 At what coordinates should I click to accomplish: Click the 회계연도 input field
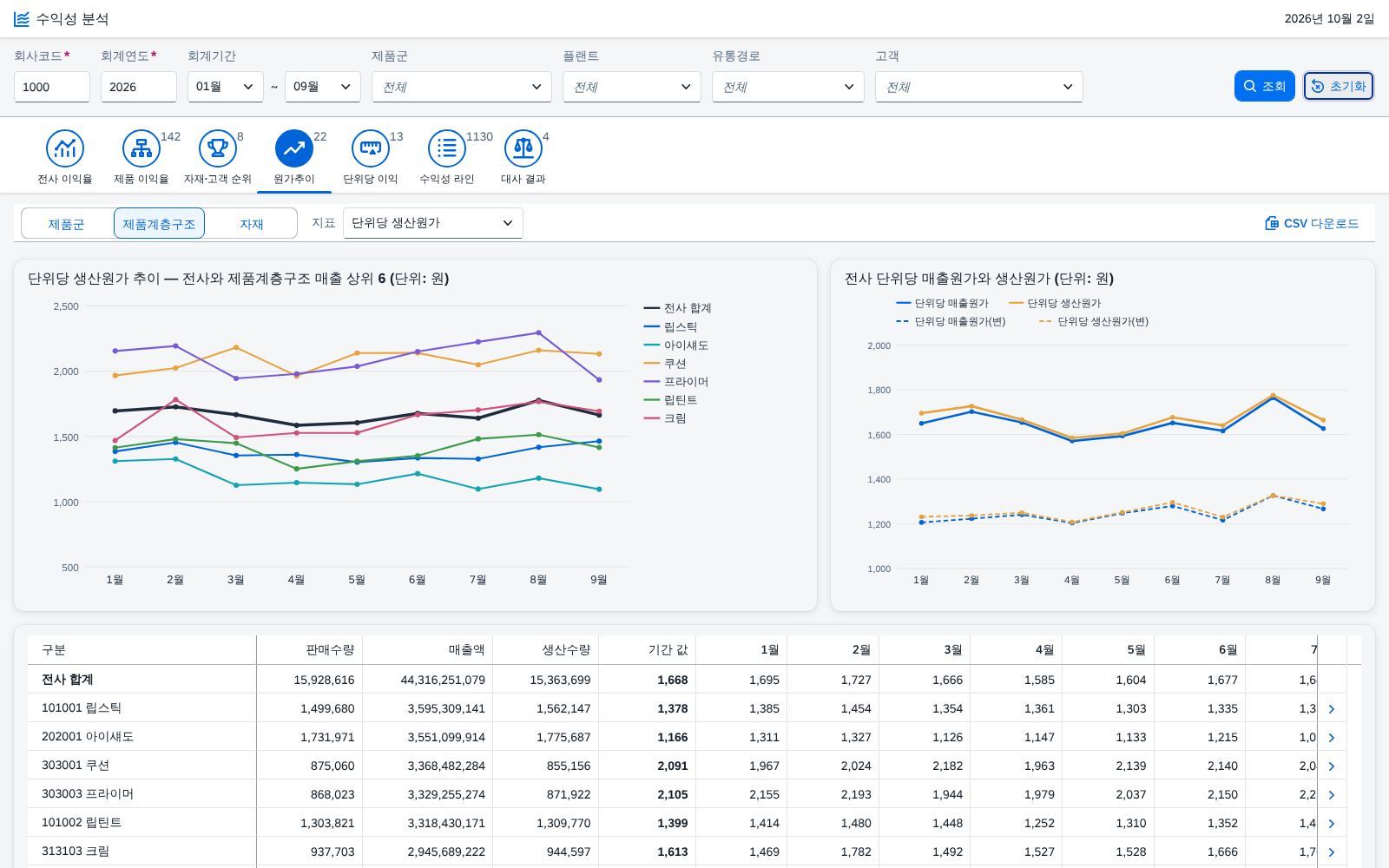(139, 87)
